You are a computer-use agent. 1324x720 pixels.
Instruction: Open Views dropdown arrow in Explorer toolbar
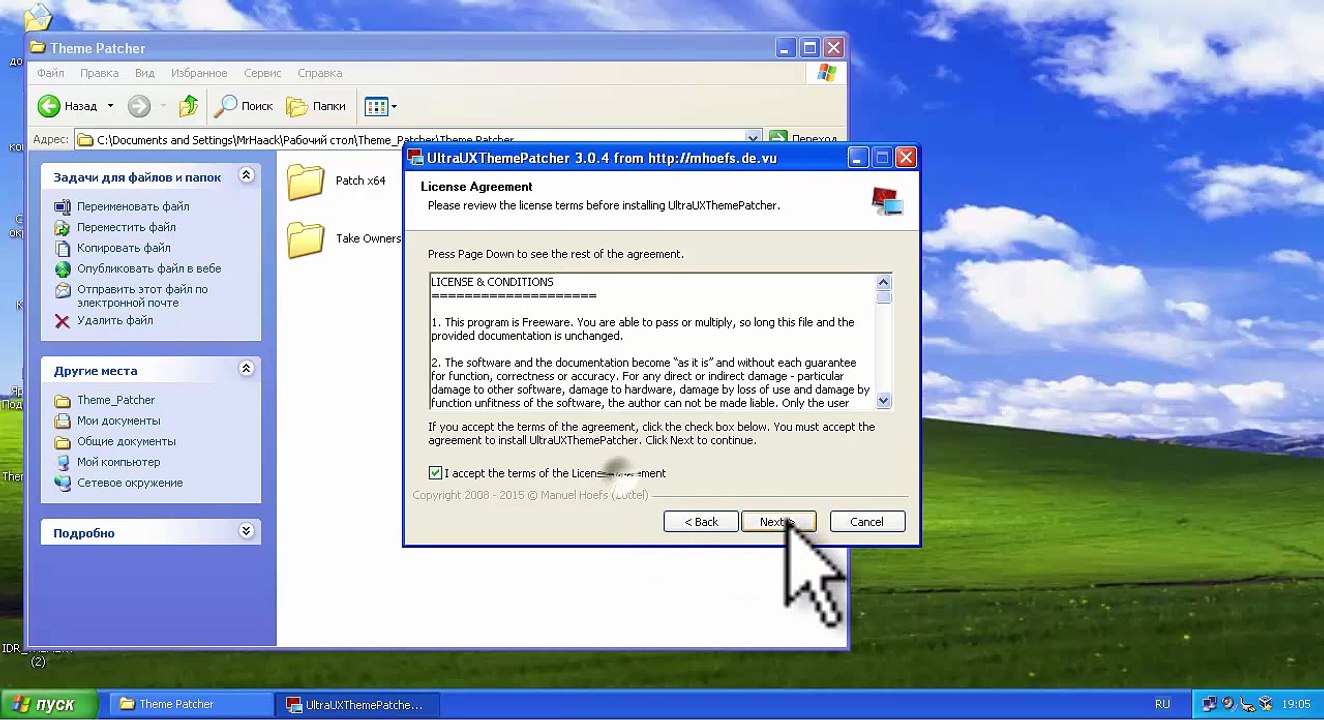(x=394, y=106)
